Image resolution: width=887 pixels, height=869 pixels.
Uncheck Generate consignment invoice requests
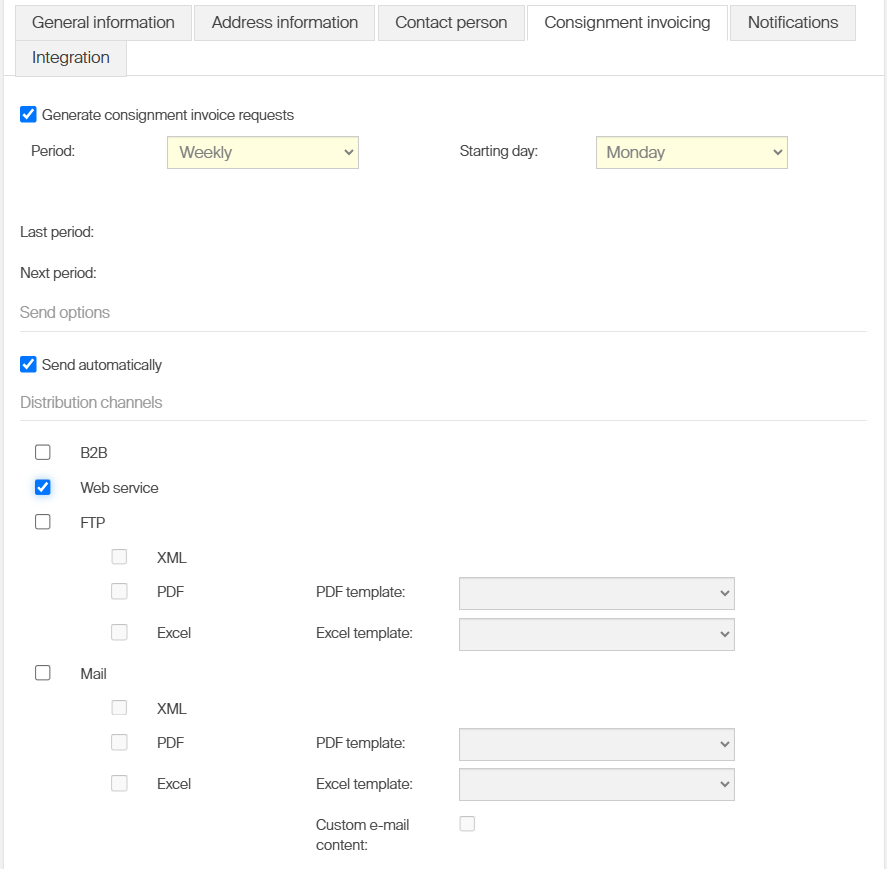pos(28,114)
